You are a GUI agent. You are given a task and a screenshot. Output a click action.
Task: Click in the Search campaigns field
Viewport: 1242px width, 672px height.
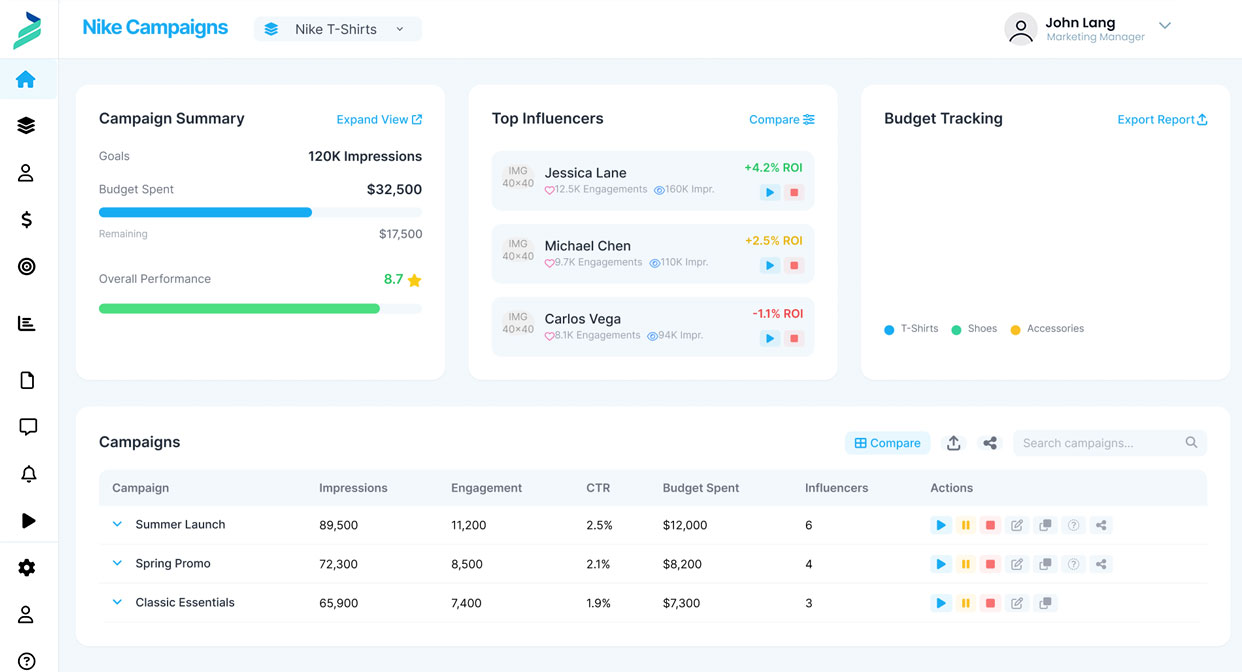1110,443
